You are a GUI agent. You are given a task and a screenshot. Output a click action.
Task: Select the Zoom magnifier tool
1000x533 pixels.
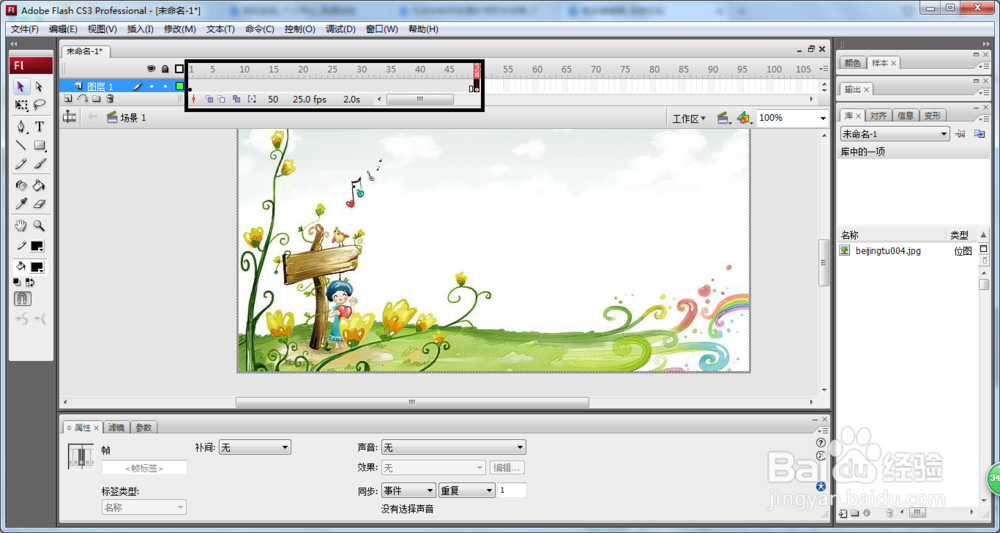click(x=40, y=226)
